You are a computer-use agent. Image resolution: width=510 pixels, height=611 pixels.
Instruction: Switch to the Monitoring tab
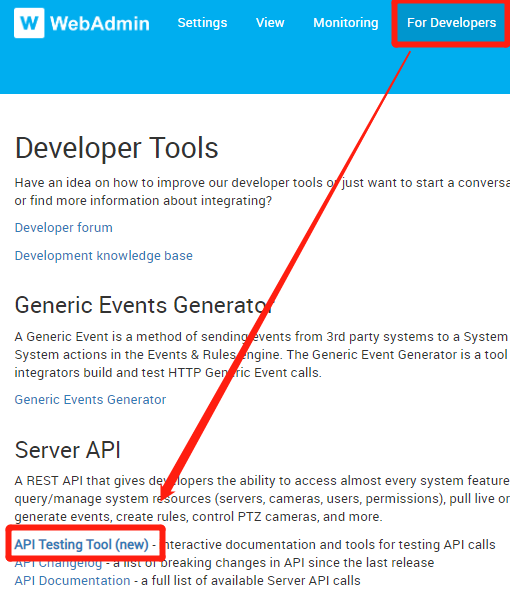click(346, 23)
